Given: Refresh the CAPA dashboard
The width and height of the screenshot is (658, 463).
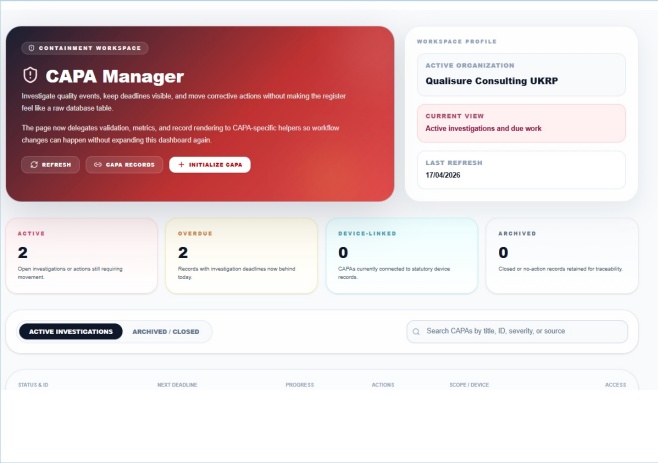Looking at the screenshot, I should click(50, 165).
